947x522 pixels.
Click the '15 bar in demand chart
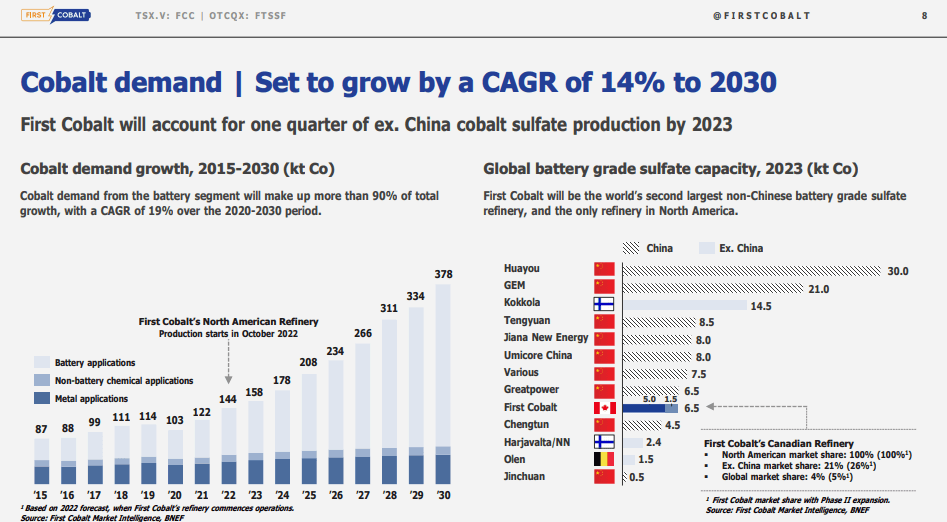pyautogui.click(x=41, y=461)
